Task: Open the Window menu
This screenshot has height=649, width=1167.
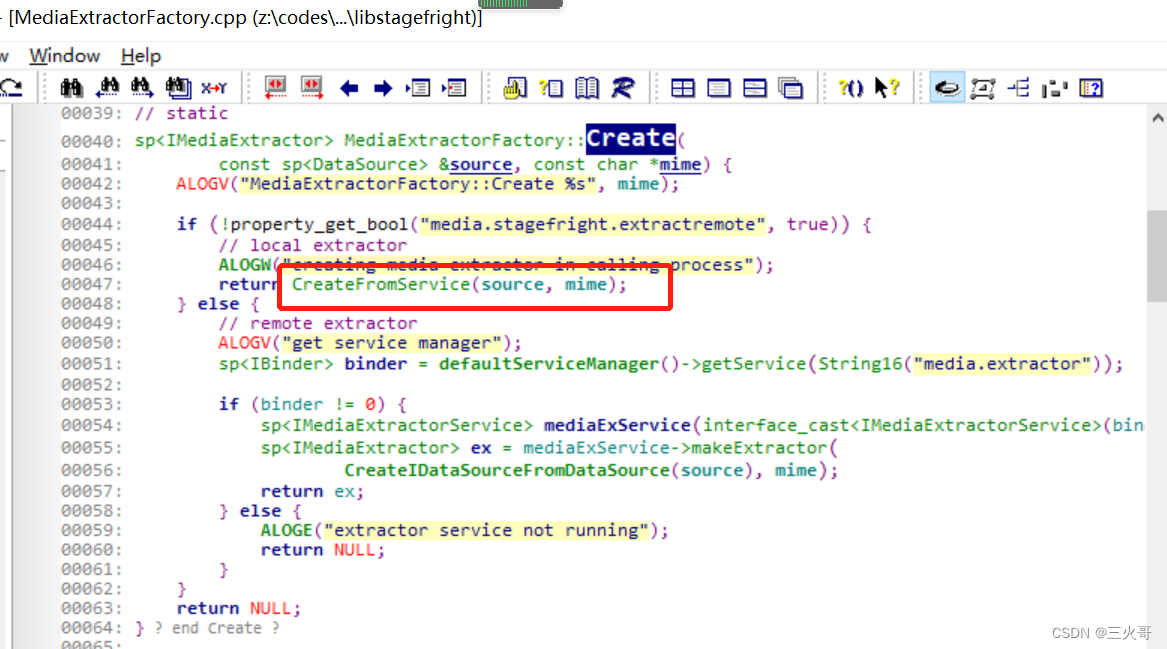Action: click(x=64, y=56)
